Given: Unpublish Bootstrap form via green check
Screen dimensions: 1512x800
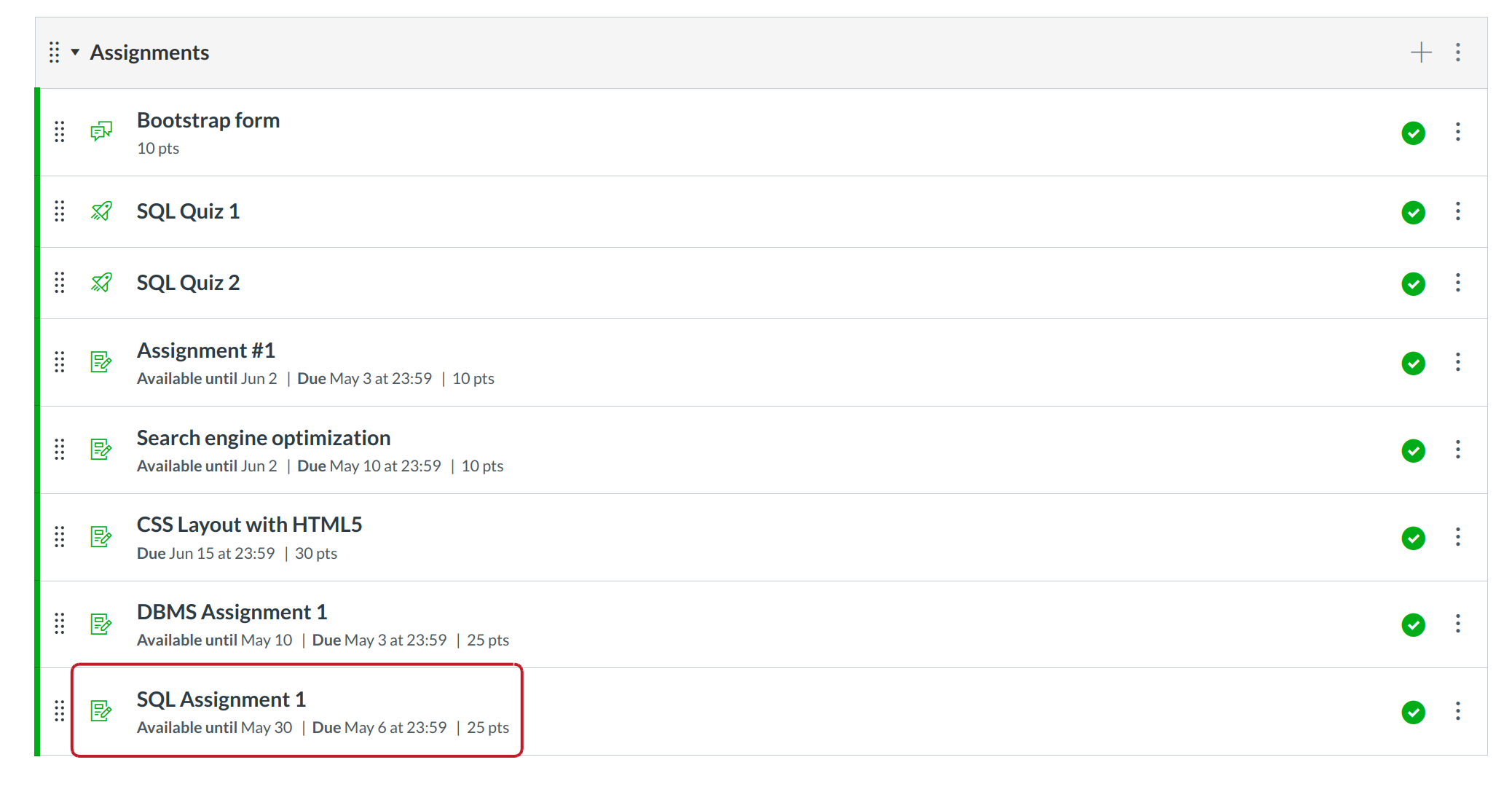Looking at the screenshot, I should point(1413,133).
